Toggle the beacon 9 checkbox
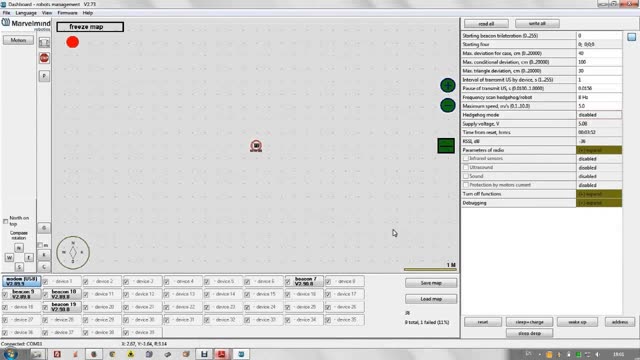This screenshot has width=640, height=360. click(x=5, y=294)
